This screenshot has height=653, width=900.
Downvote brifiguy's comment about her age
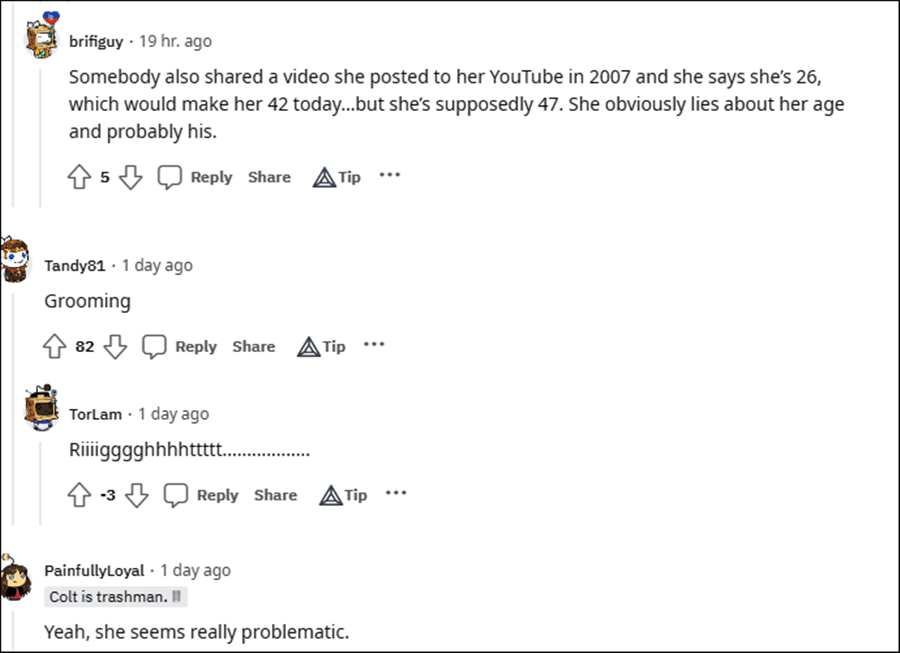coord(131,176)
